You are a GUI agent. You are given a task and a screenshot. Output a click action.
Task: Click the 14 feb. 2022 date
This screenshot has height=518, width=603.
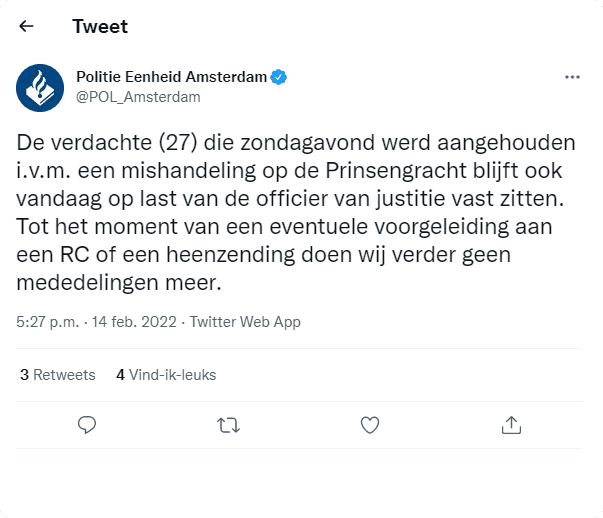point(135,322)
